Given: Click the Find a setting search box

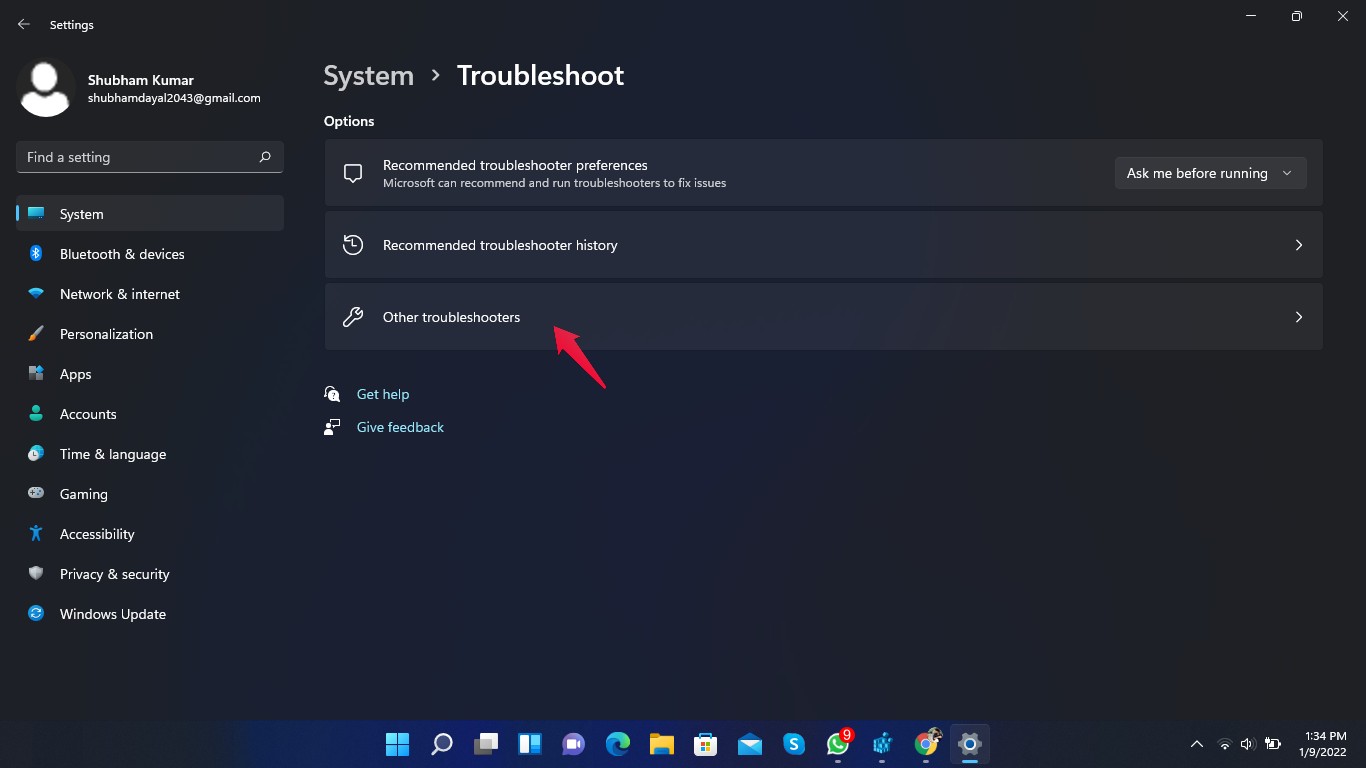Looking at the screenshot, I should click(x=150, y=157).
